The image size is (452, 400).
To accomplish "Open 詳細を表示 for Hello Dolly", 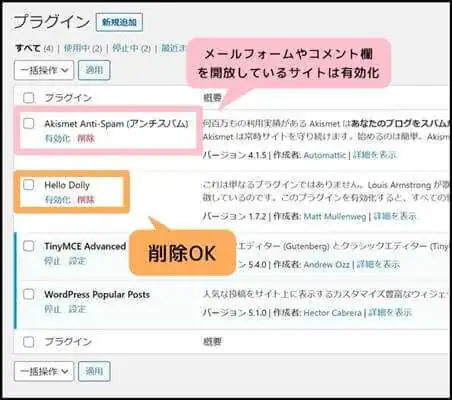I will [395, 217].
